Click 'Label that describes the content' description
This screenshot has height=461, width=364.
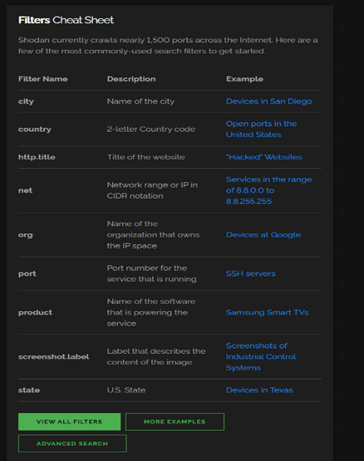(156, 357)
